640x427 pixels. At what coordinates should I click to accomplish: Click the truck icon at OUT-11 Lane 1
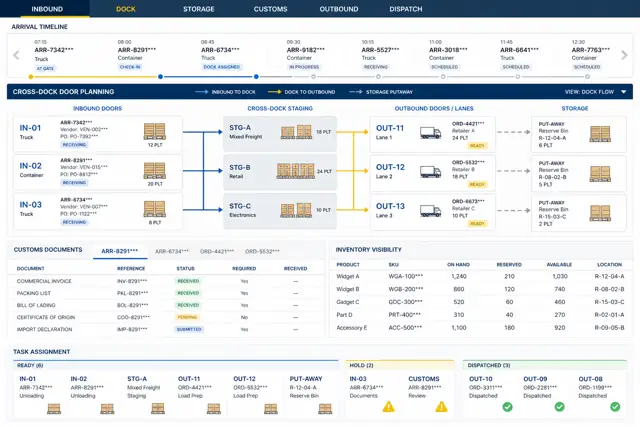pyautogui.click(x=431, y=132)
